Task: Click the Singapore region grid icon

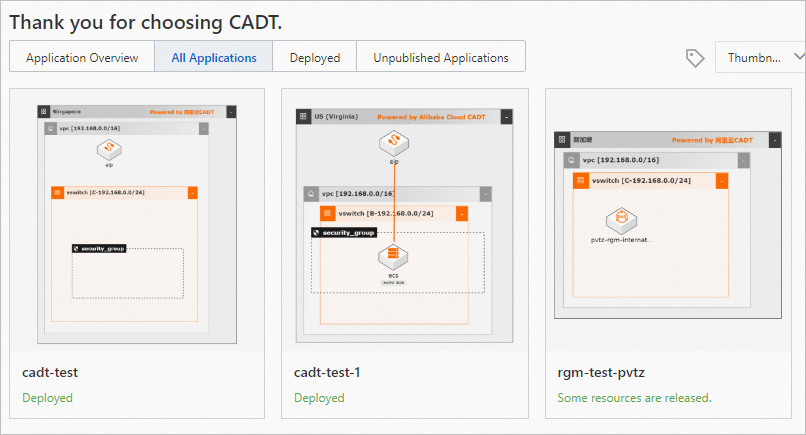Action: coord(44,111)
